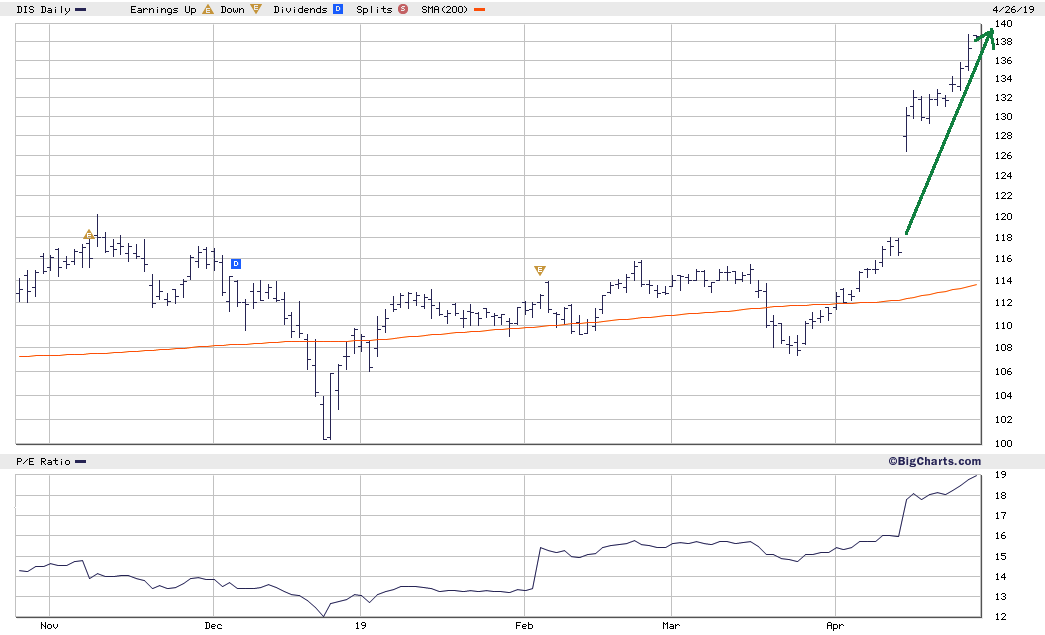Click the 'P/E Ratio' panel label
Viewport: 1045px width, 635px height.
43,461
